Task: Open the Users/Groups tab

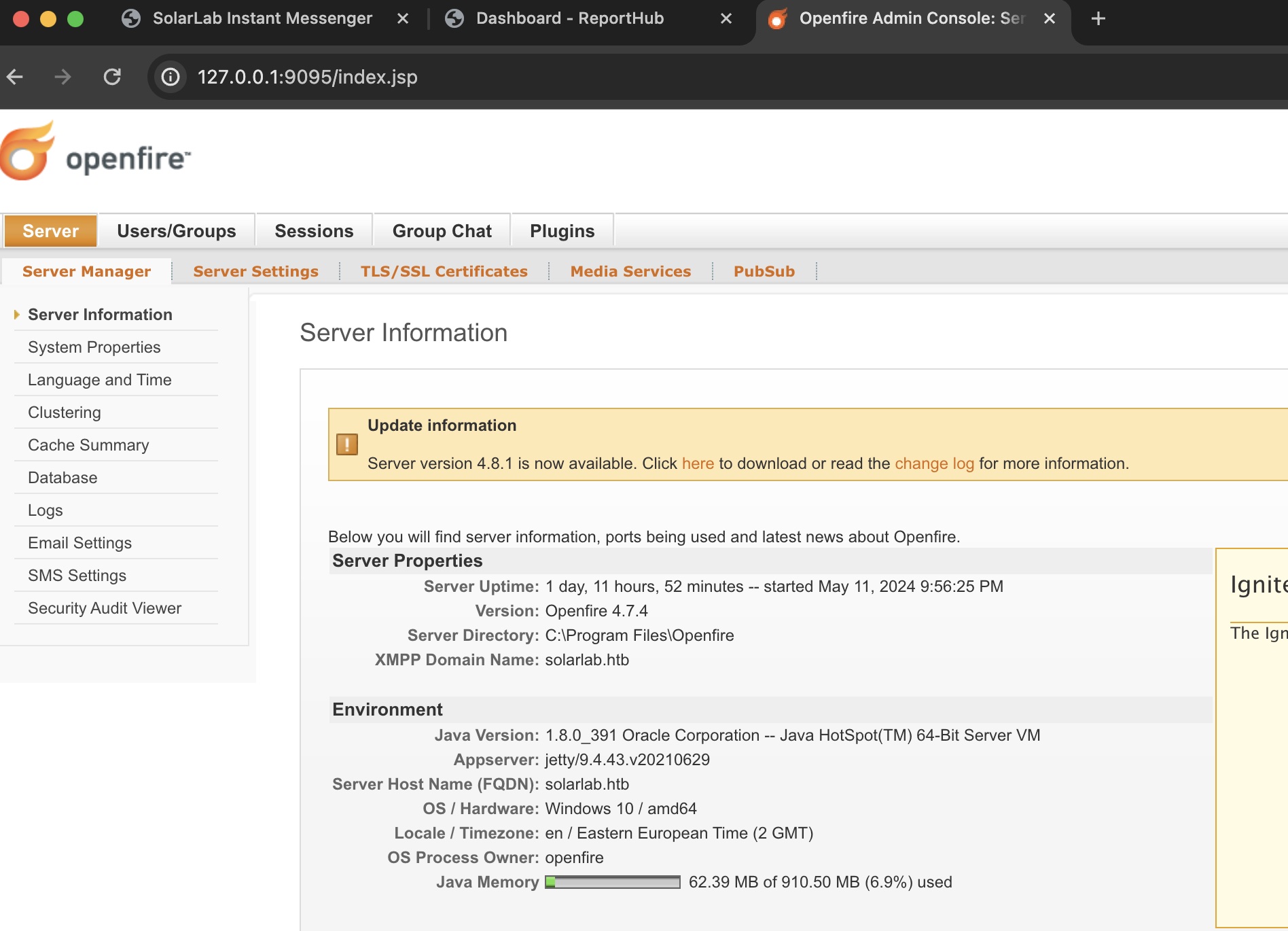Action: 177,231
